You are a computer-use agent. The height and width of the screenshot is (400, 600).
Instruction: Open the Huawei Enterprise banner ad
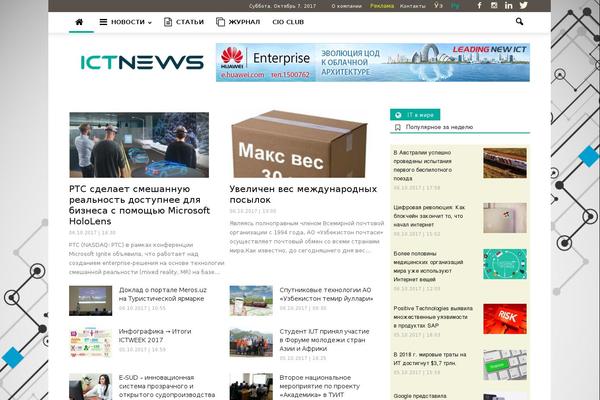point(373,62)
